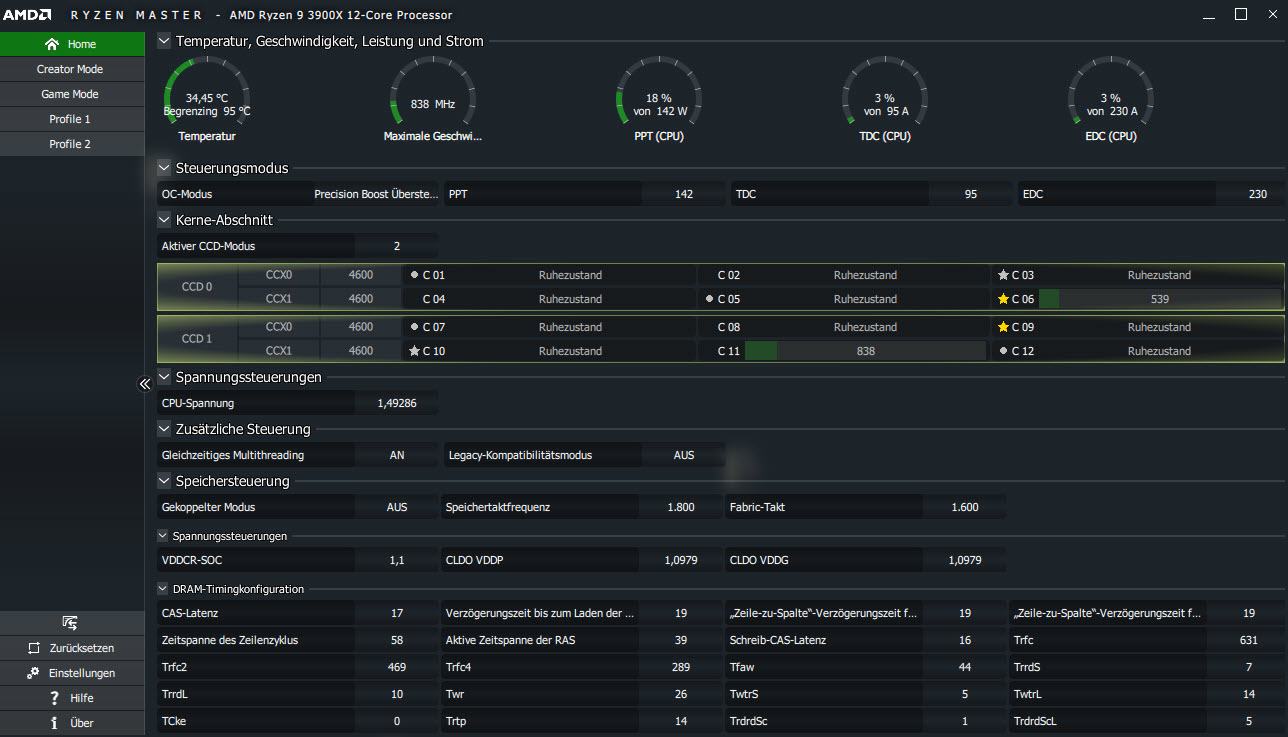Open the Über about dialog
Screen dimensions: 1288x737
(72, 723)
